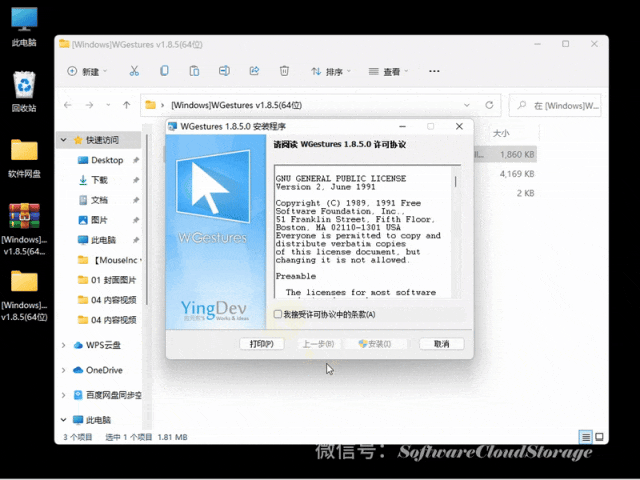The image size is (640, 480).
Task: Click the cut scissors icon in Explorer toolbar
Action: coord(134,71)
